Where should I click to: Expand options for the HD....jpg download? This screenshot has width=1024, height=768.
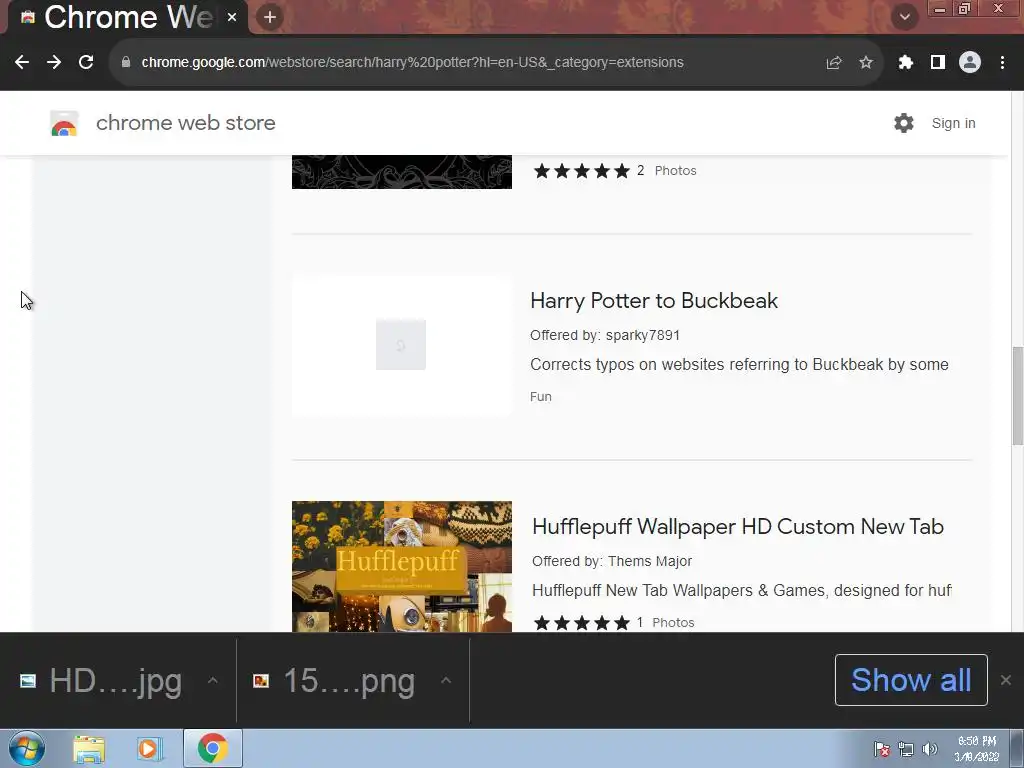coord(213,680)
